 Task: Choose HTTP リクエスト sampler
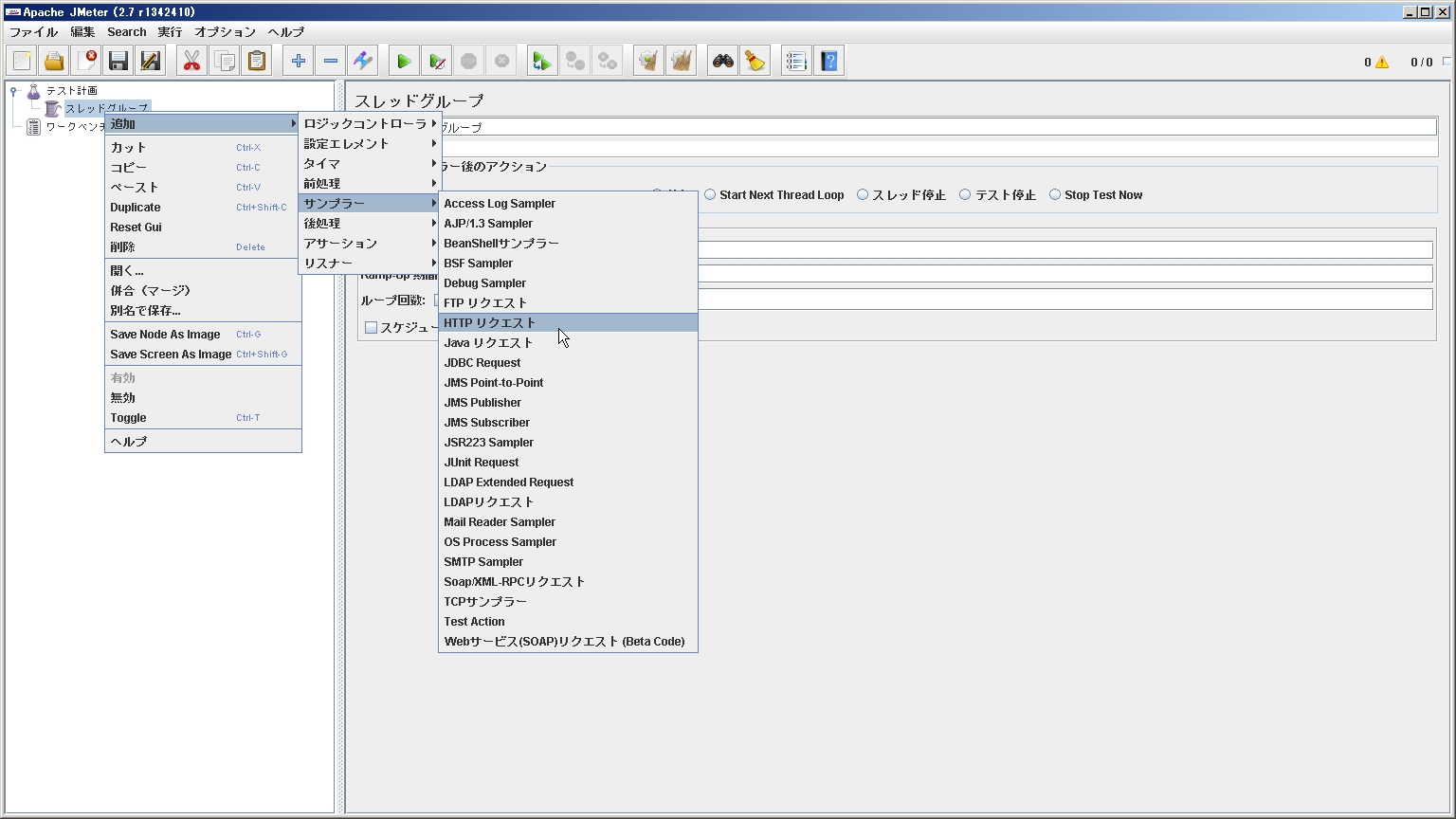pyautogui.click(x=568, y=323)
